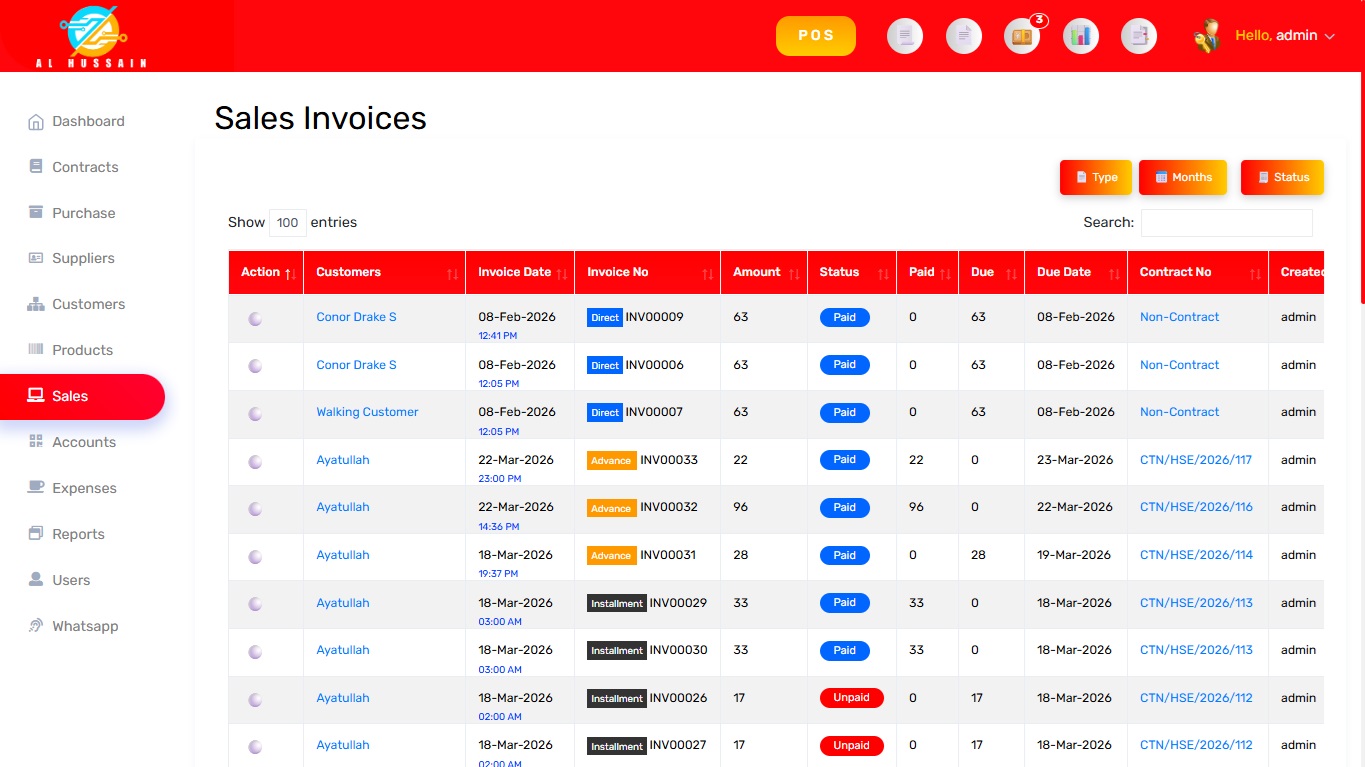
Task: Open action circle for invoice INV00009
Action: (x=255, y=318)
